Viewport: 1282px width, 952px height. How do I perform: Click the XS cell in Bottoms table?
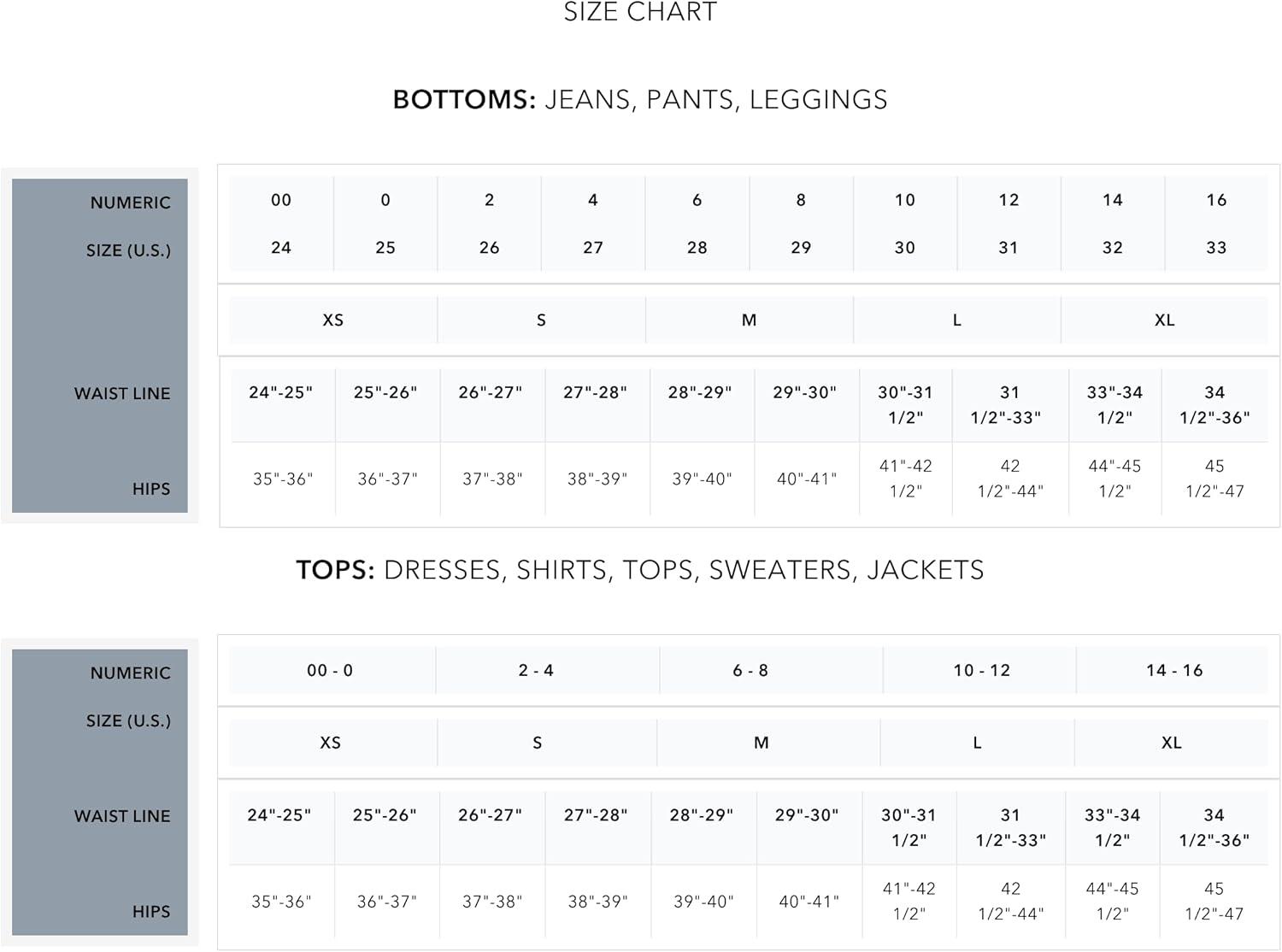(333, 320)
